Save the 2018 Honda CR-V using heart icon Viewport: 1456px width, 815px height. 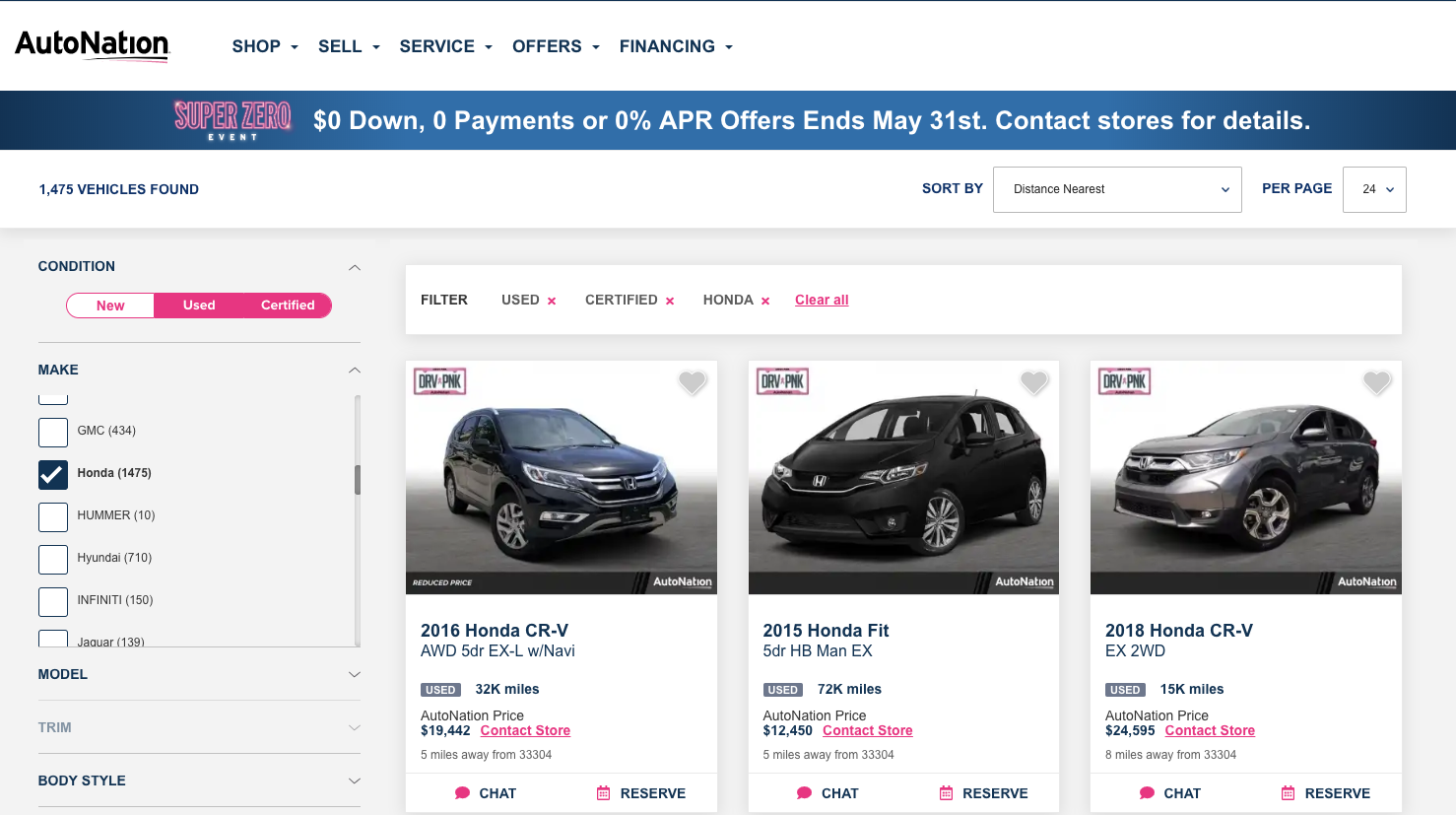[x=1376, y=382]
